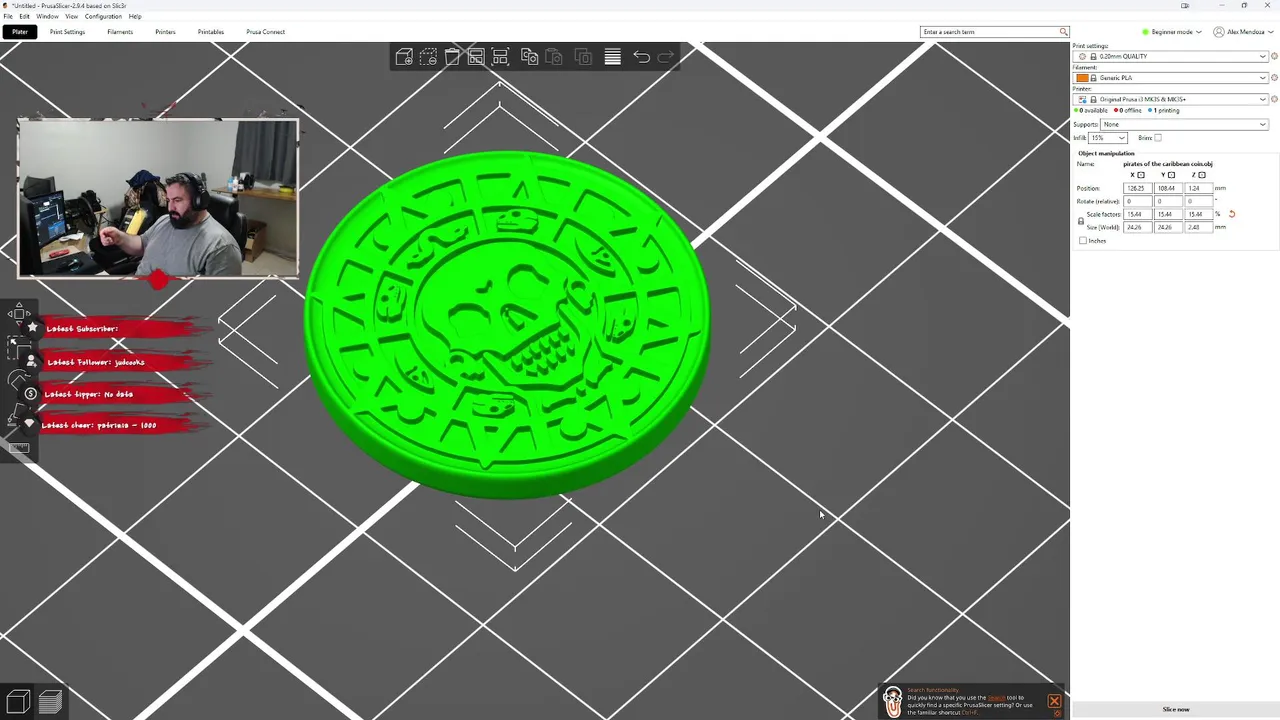Toggle Y axis mirror button
This screenshot has height=720, width=1280.
click(x=1171, y=175)
